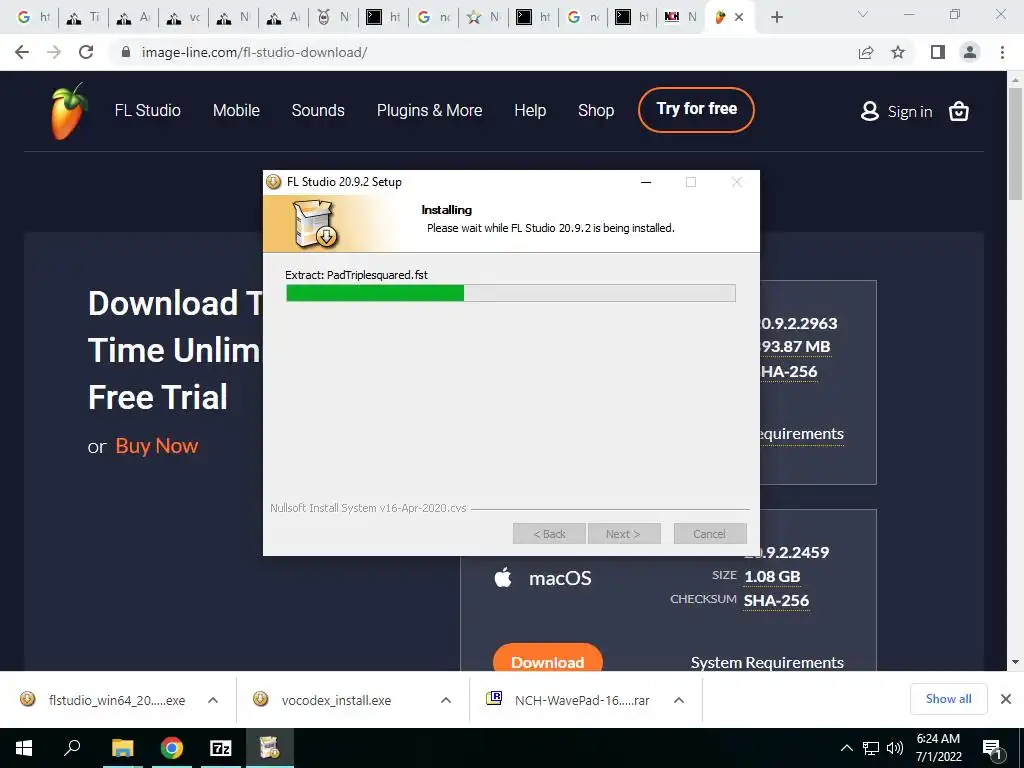
Task: Go back with the browser back arrow
Action: pos(22,52)
